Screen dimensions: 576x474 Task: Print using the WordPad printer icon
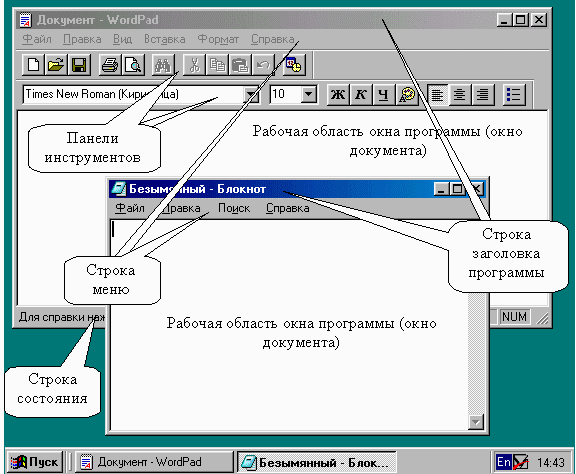pyautogui.click(x=110, y=65)
